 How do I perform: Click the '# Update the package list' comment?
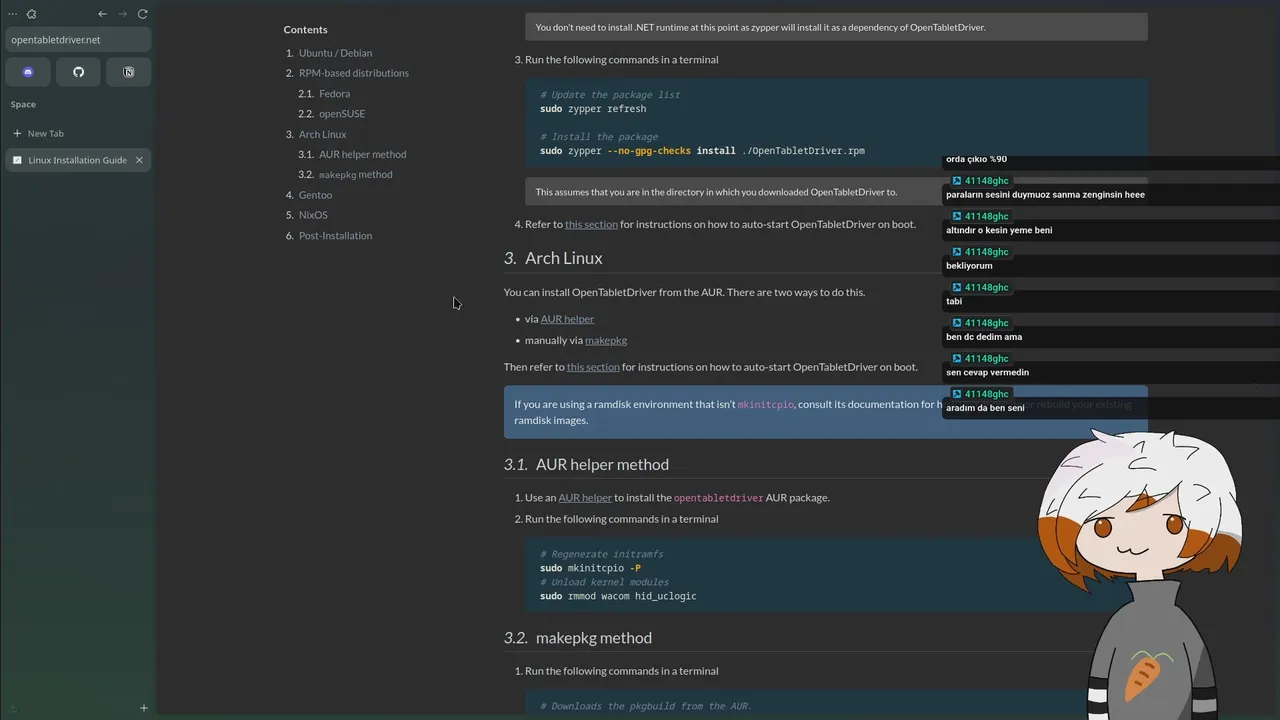pos(610,95)
